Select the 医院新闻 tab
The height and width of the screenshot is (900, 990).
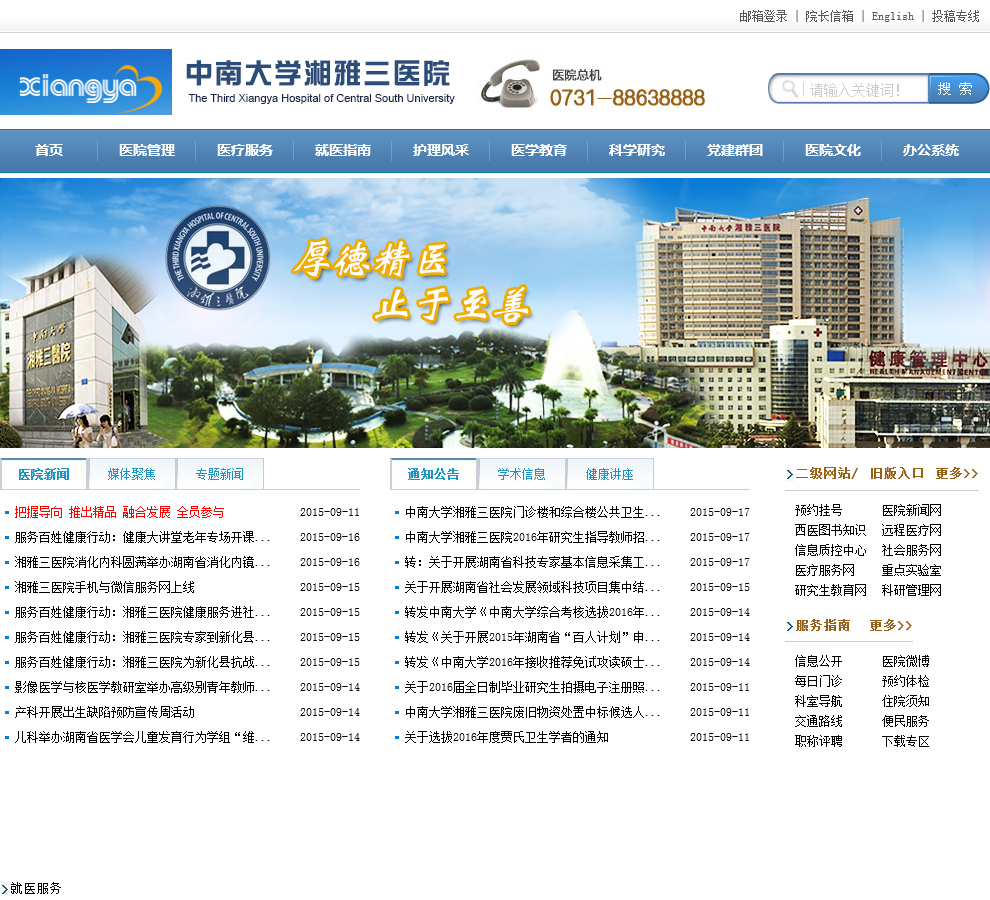pyautogui.click(x=44, y=474)
